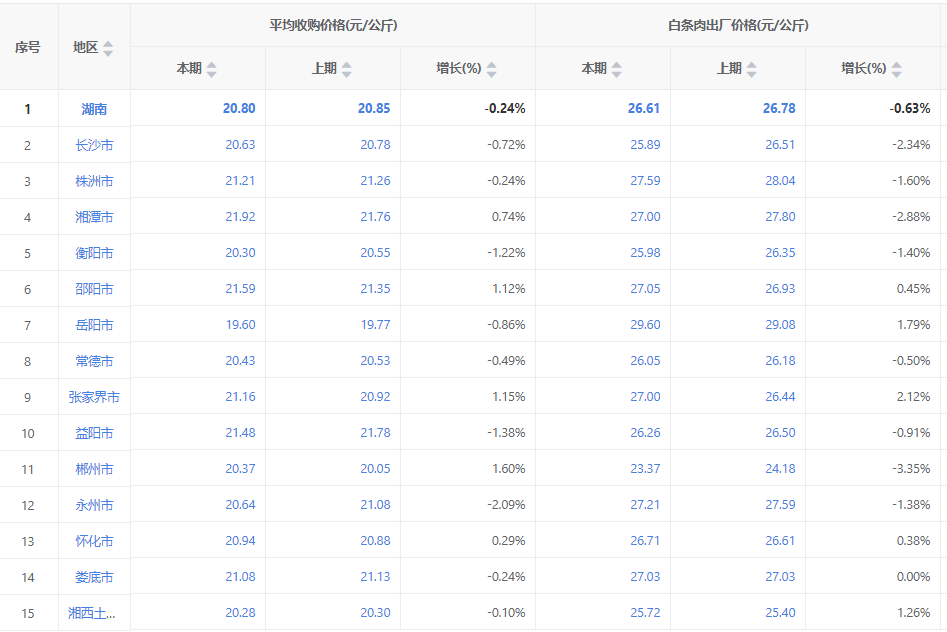This screenshot has width=947, height=632.
Task: Click the sort icon beside 地区 header
Action: 108,48
